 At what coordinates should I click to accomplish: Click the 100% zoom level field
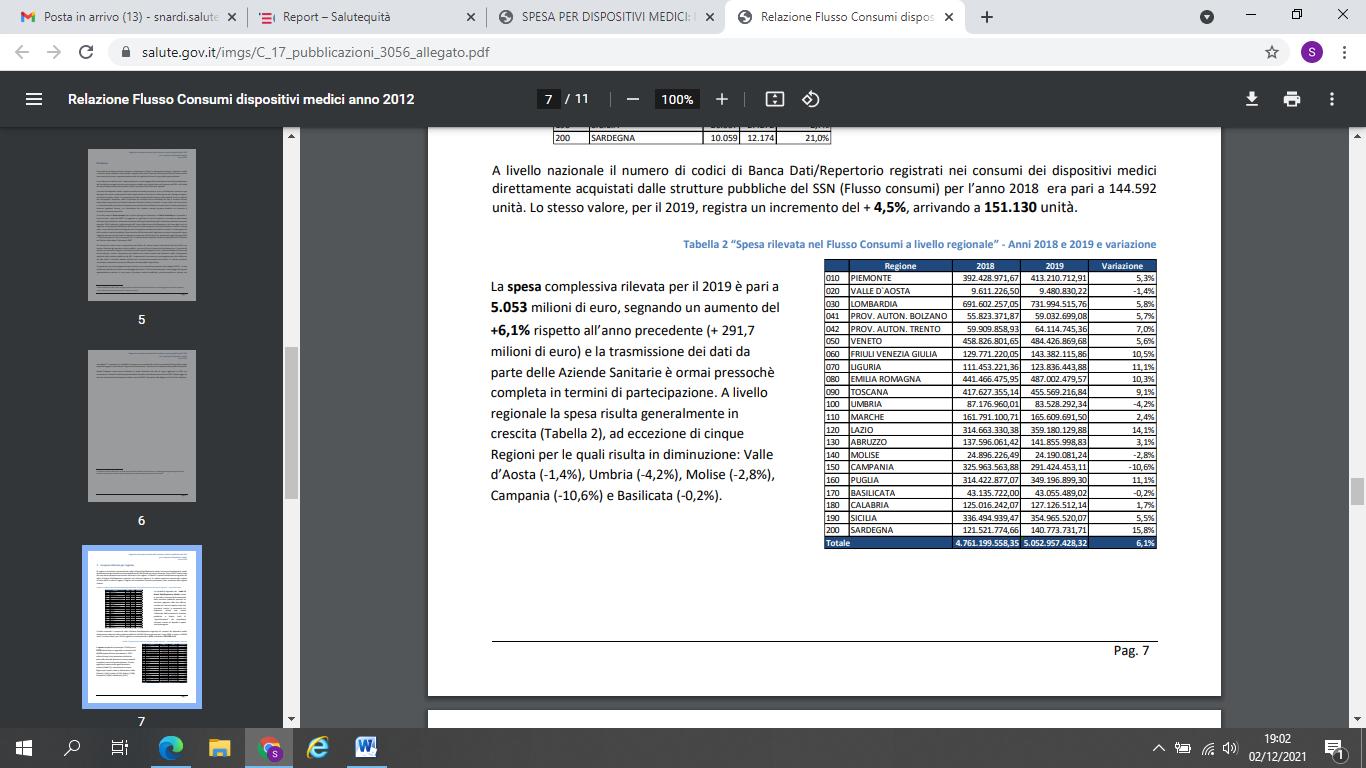pos(677,99)
